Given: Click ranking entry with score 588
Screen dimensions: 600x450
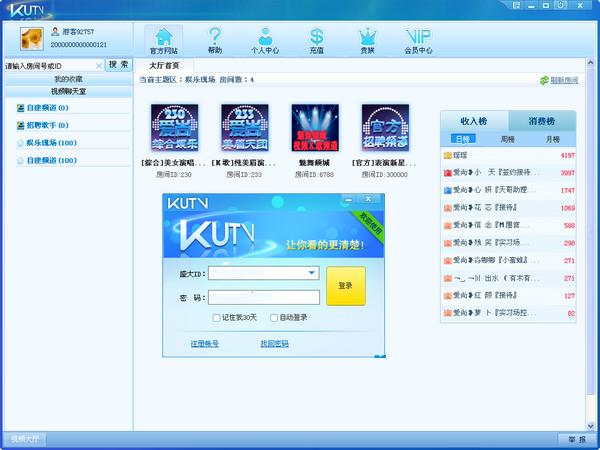Looking at the screenshot, I should 509,225.
